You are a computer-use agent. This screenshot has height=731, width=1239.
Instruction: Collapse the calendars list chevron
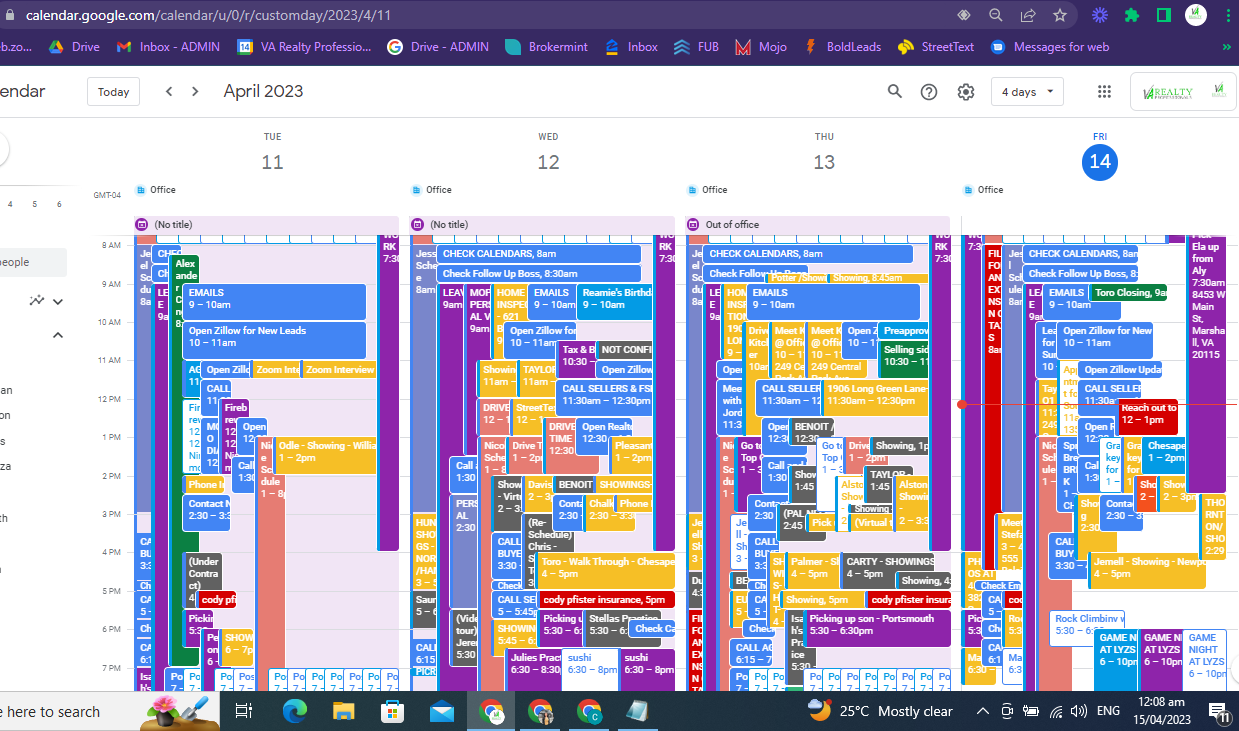tap(58, 336)
